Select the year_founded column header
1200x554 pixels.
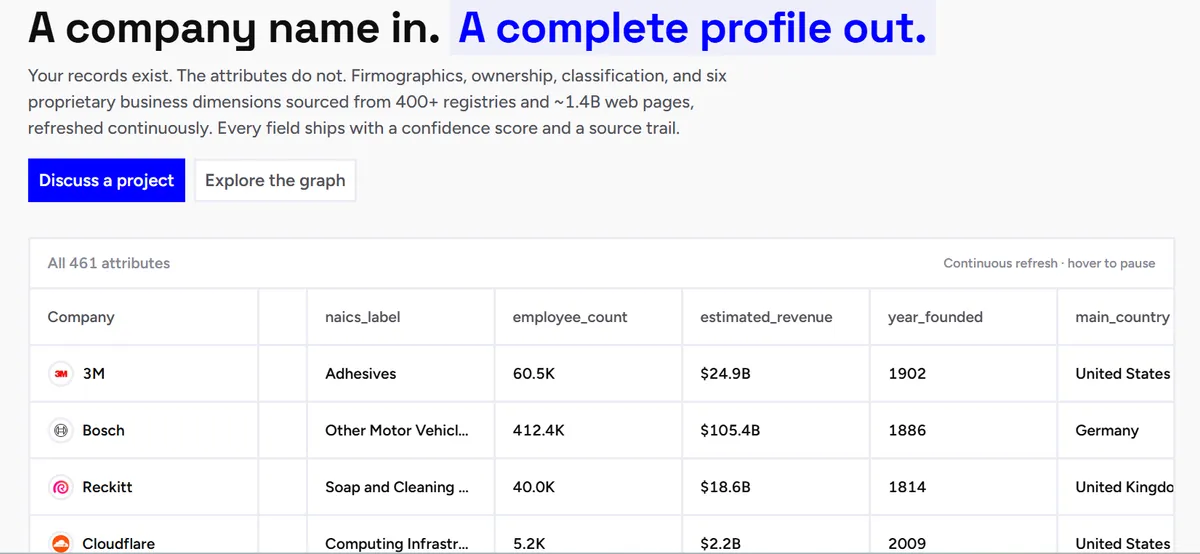tap(964, 317)
